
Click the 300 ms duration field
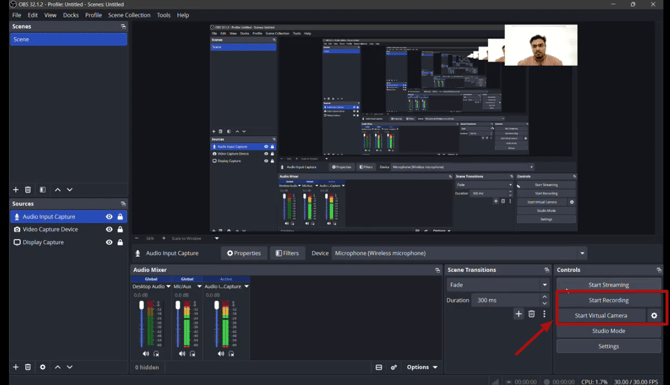click(506, 300)
